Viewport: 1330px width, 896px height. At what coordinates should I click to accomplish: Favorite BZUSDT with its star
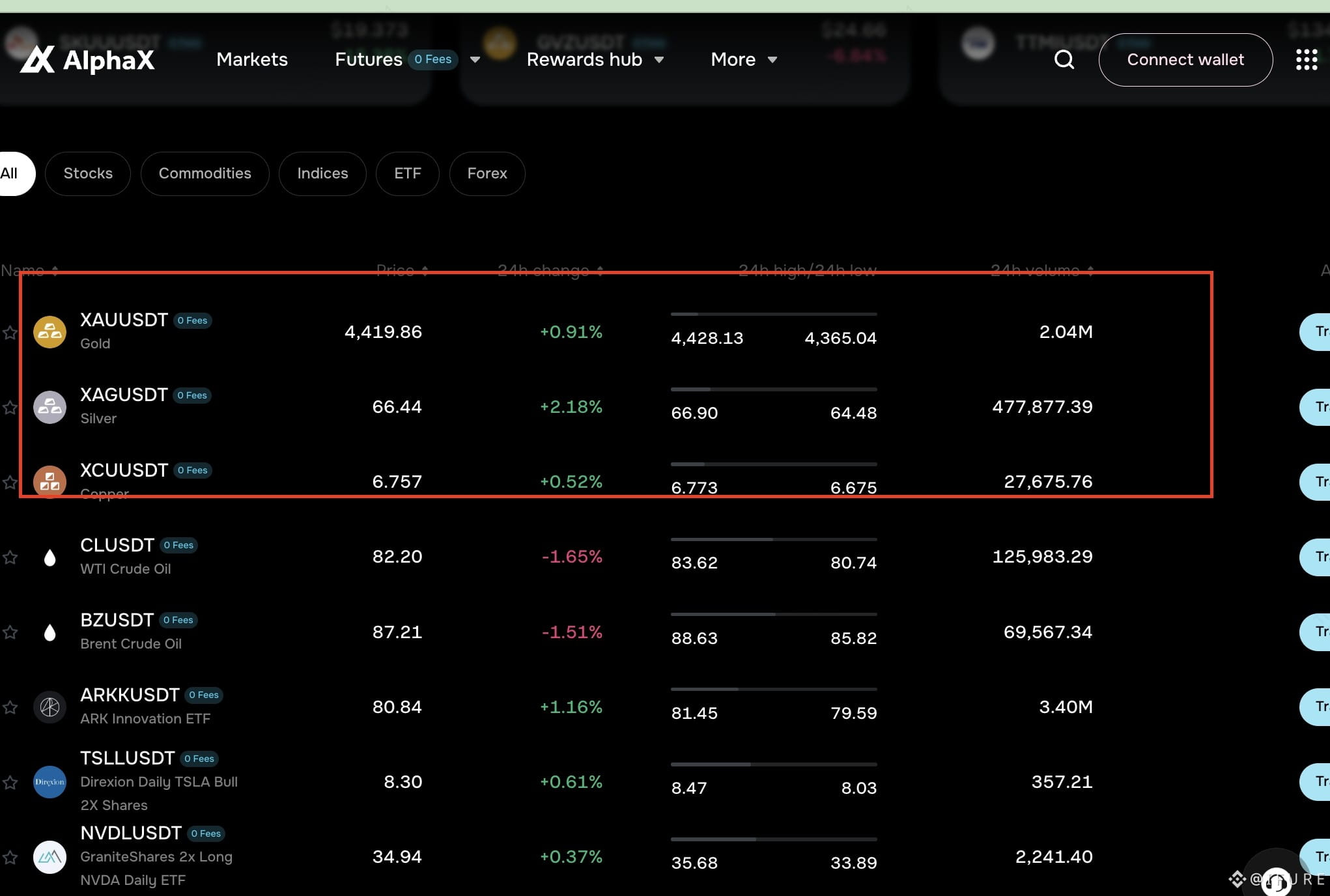pyautogui.click(x=10, y=632)
